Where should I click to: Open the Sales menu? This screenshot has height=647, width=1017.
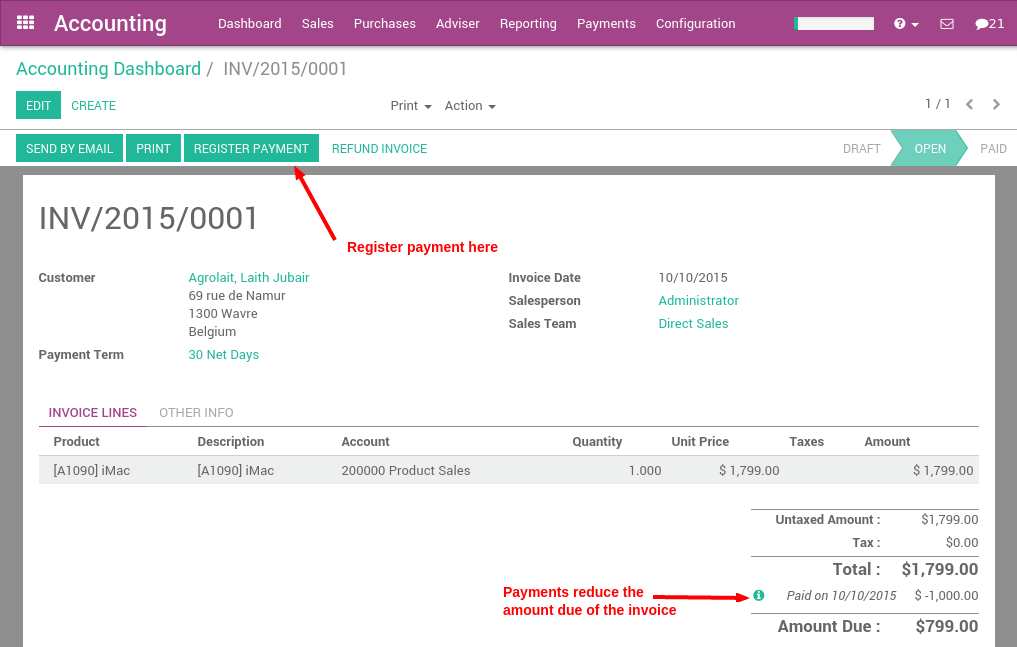click(x=317, y=23)
